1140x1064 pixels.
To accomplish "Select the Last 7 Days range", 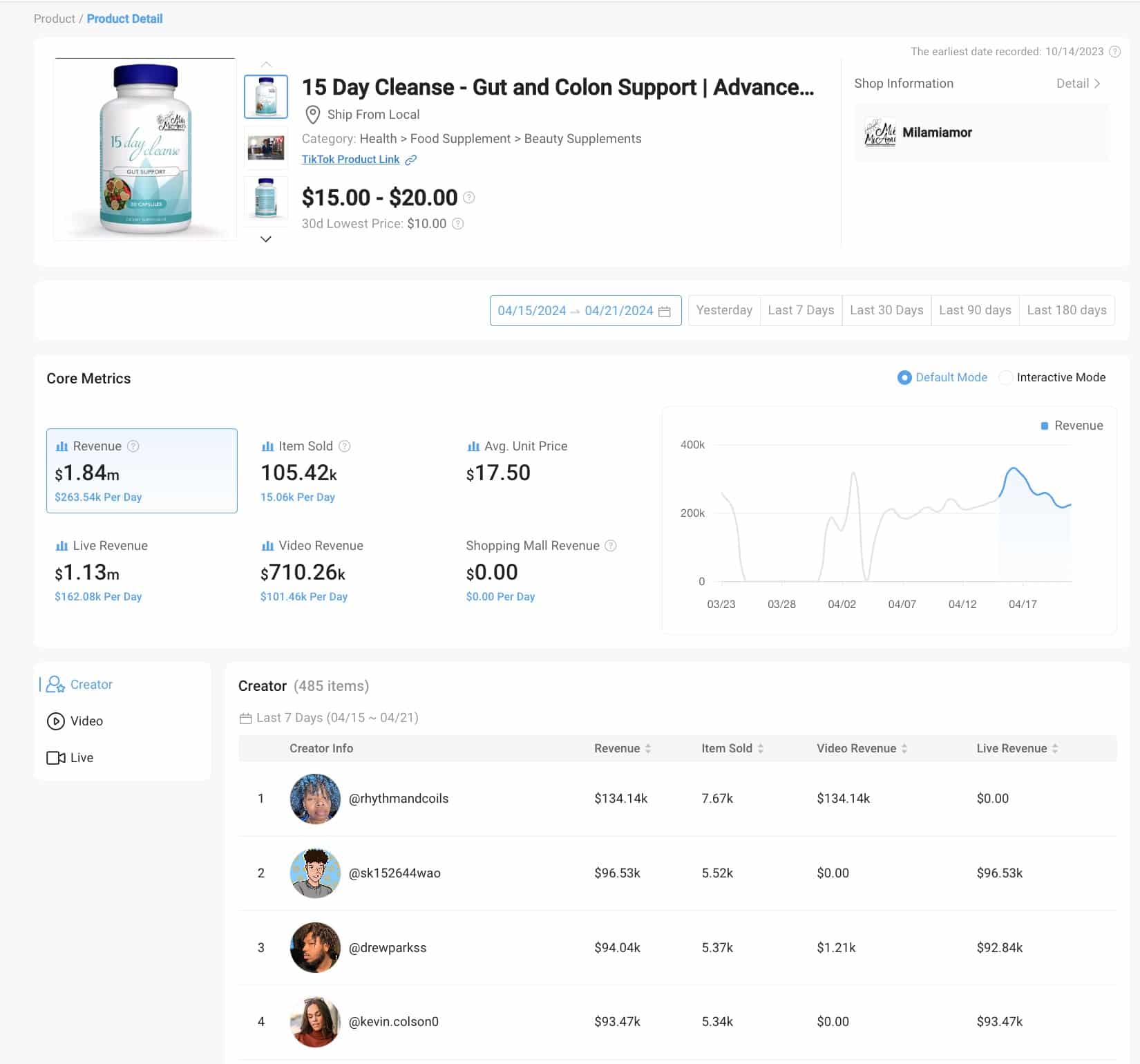I will (801, 311).
